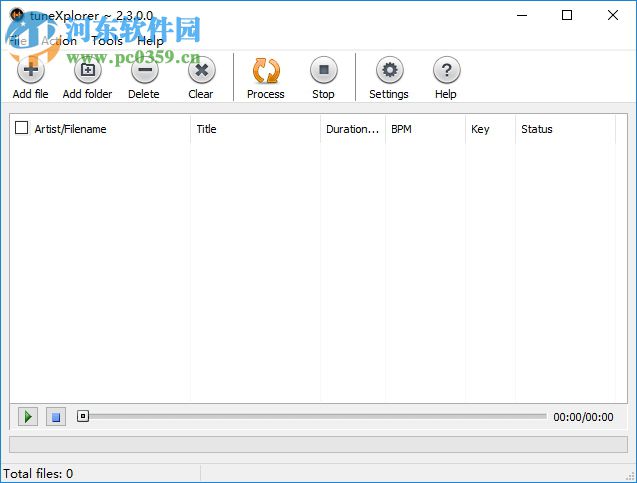This screenshot has width=637, height=483.
Task: Click the Add file toolbar icon
Action: point(31,70)
